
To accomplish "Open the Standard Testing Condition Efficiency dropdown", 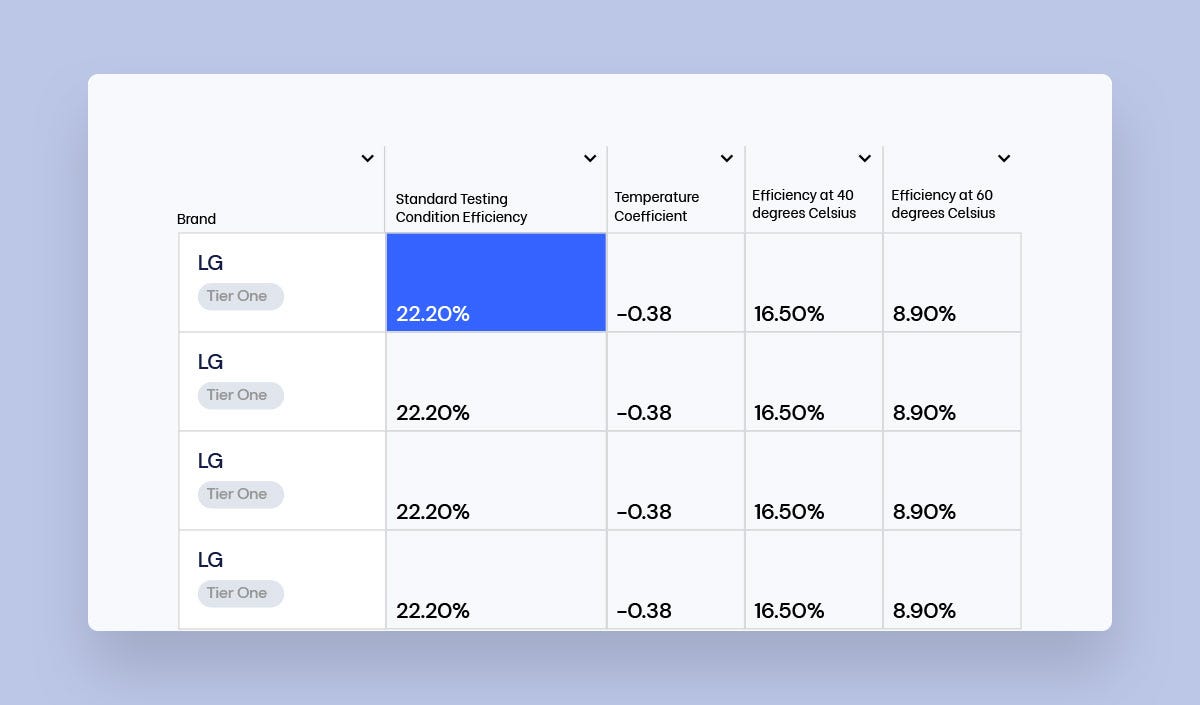I will tap(590, 158).
